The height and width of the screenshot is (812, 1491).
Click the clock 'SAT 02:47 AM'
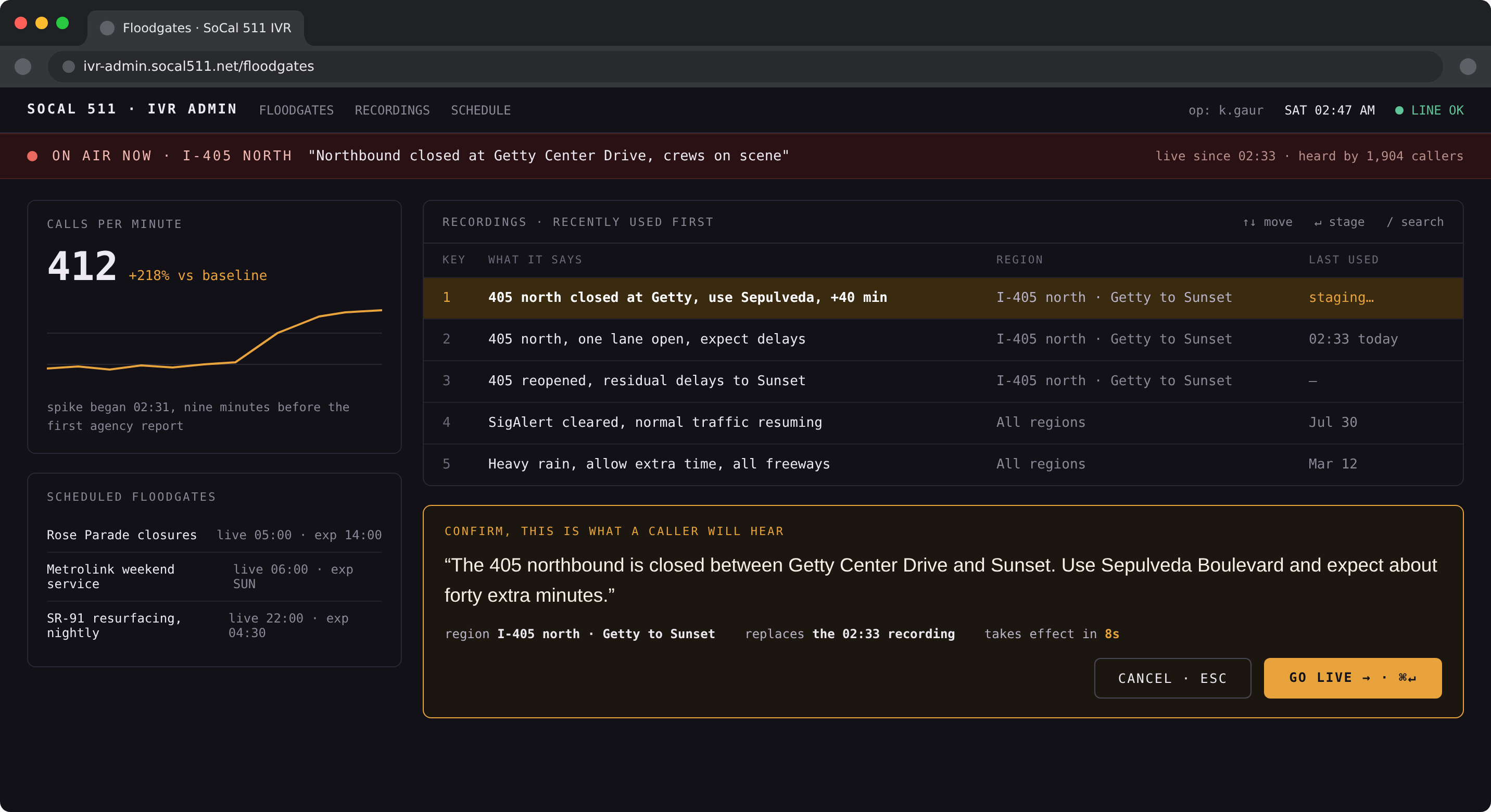coord(1329,110)
